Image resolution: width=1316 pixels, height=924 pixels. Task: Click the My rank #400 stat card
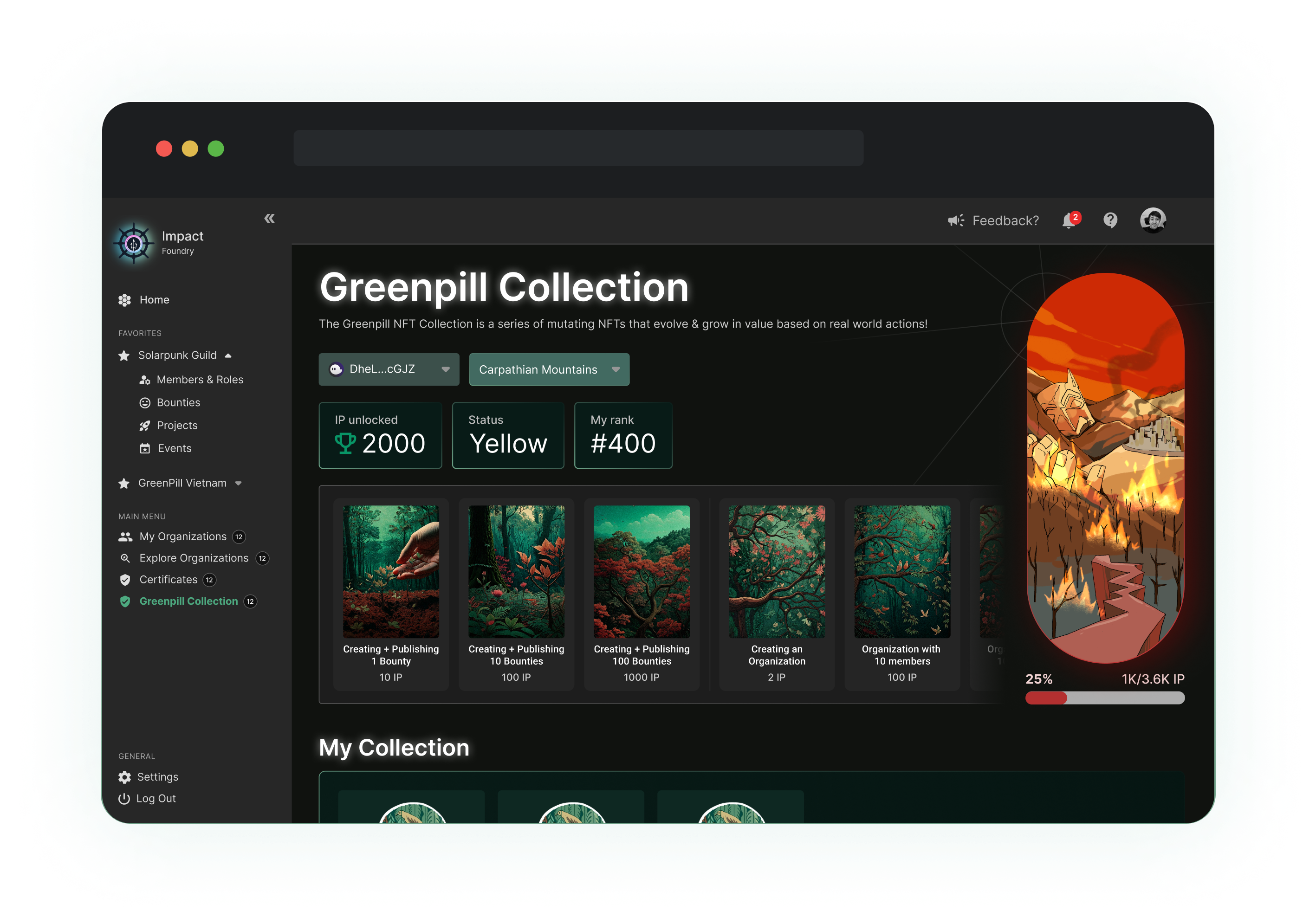[x=623, y=435]
